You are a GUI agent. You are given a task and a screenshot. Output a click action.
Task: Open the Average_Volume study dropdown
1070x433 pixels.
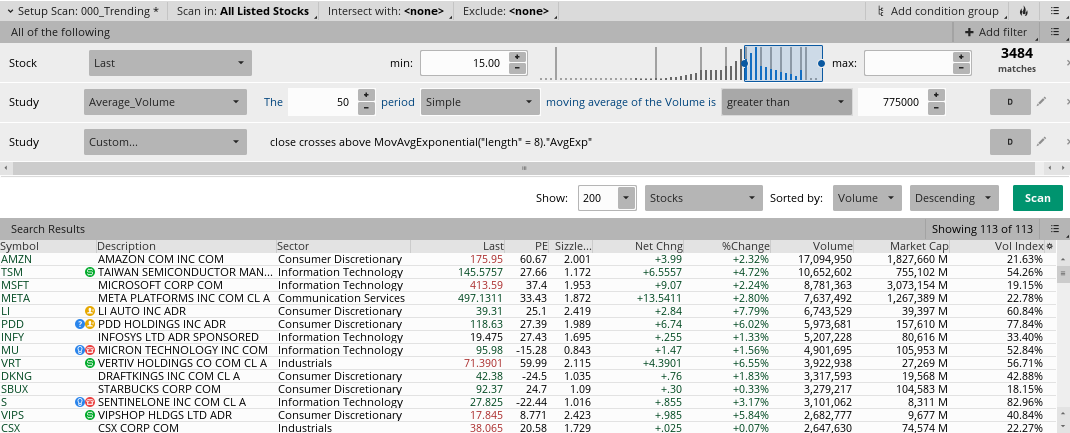click(x=164, y=102)
